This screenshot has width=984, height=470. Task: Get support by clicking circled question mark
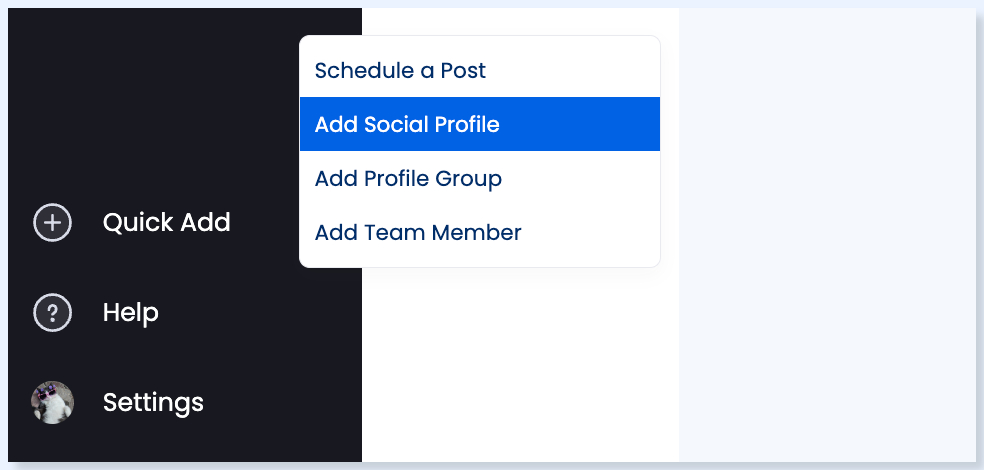coord(53,312)
